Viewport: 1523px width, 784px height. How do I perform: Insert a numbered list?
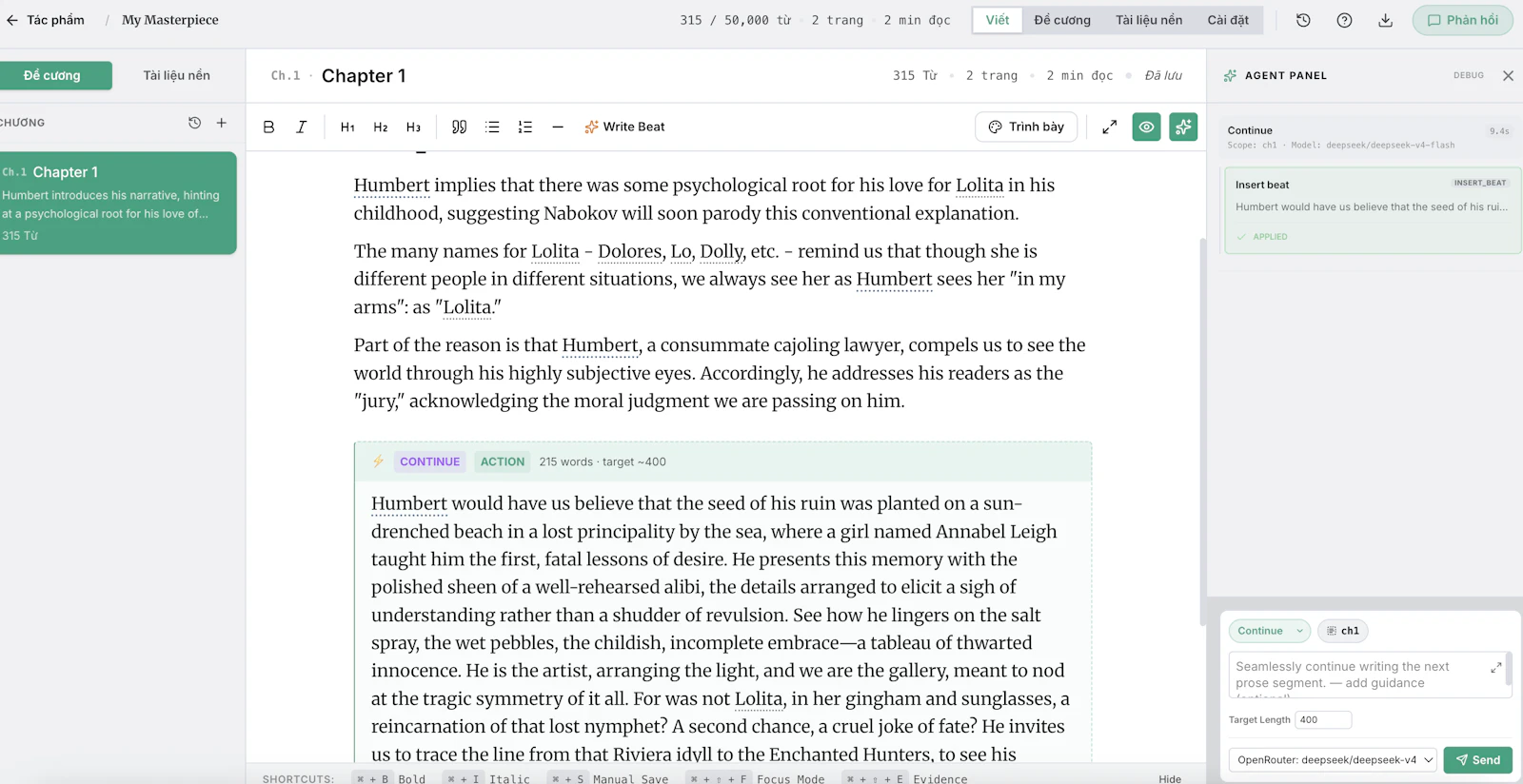(524, 127)
